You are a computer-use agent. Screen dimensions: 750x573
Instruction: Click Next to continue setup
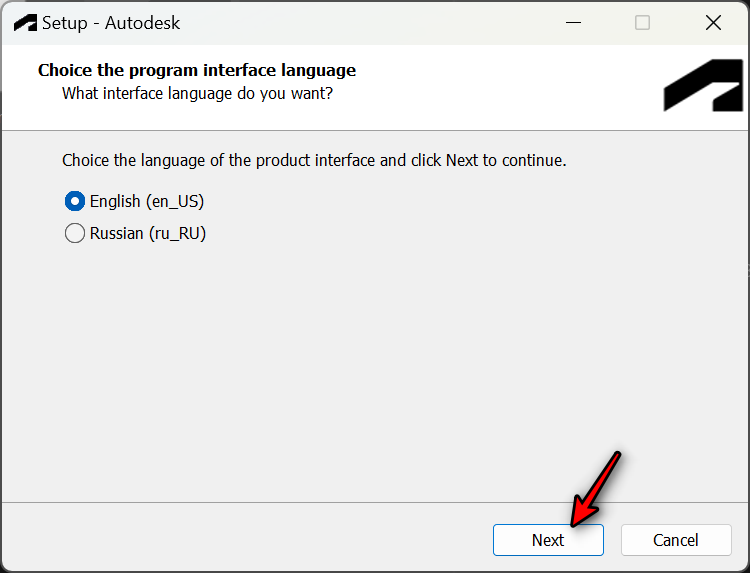pyautogui.click(x=548, y=540)
